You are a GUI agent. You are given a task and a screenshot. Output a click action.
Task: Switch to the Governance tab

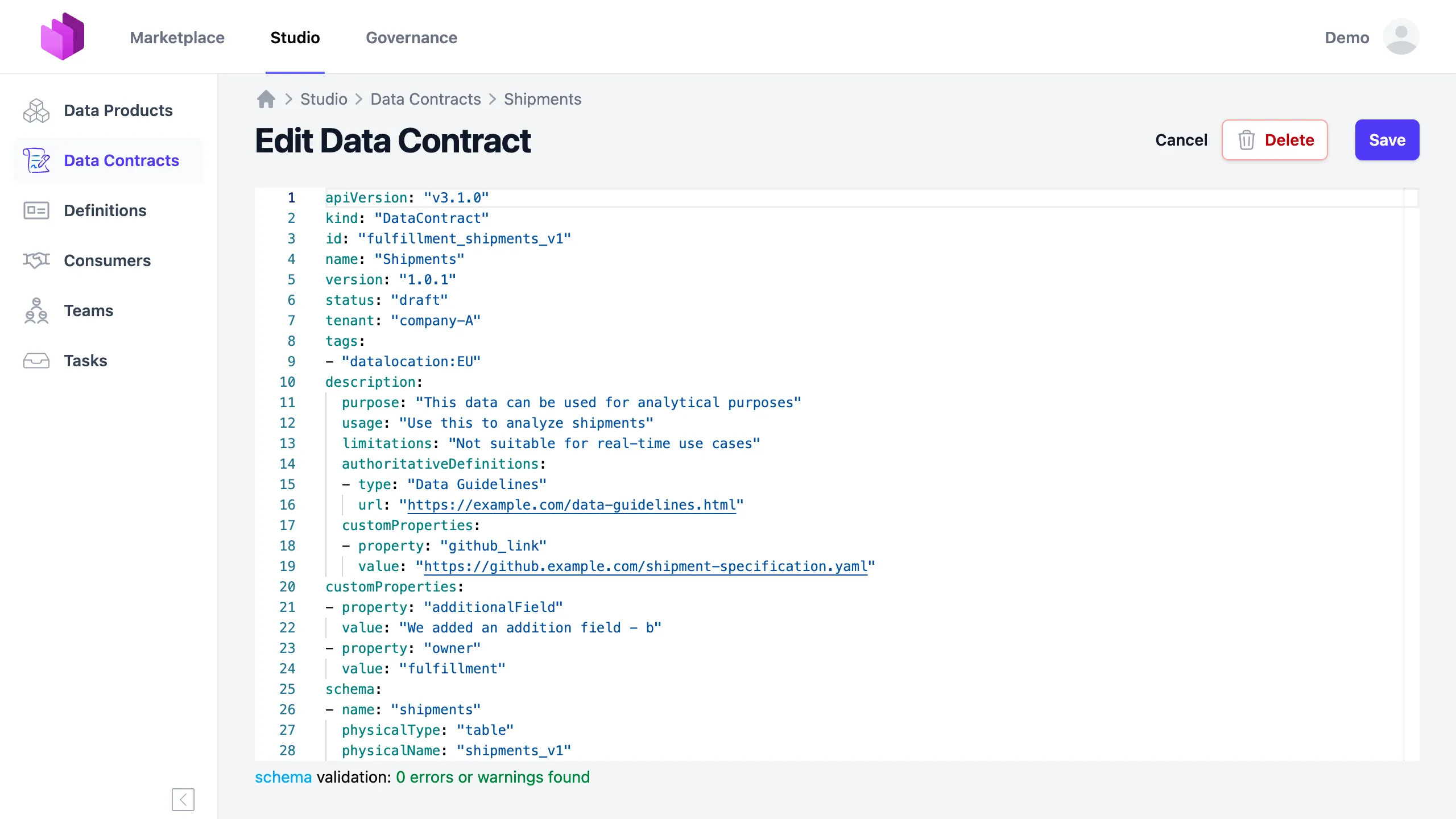pos(411,38)
